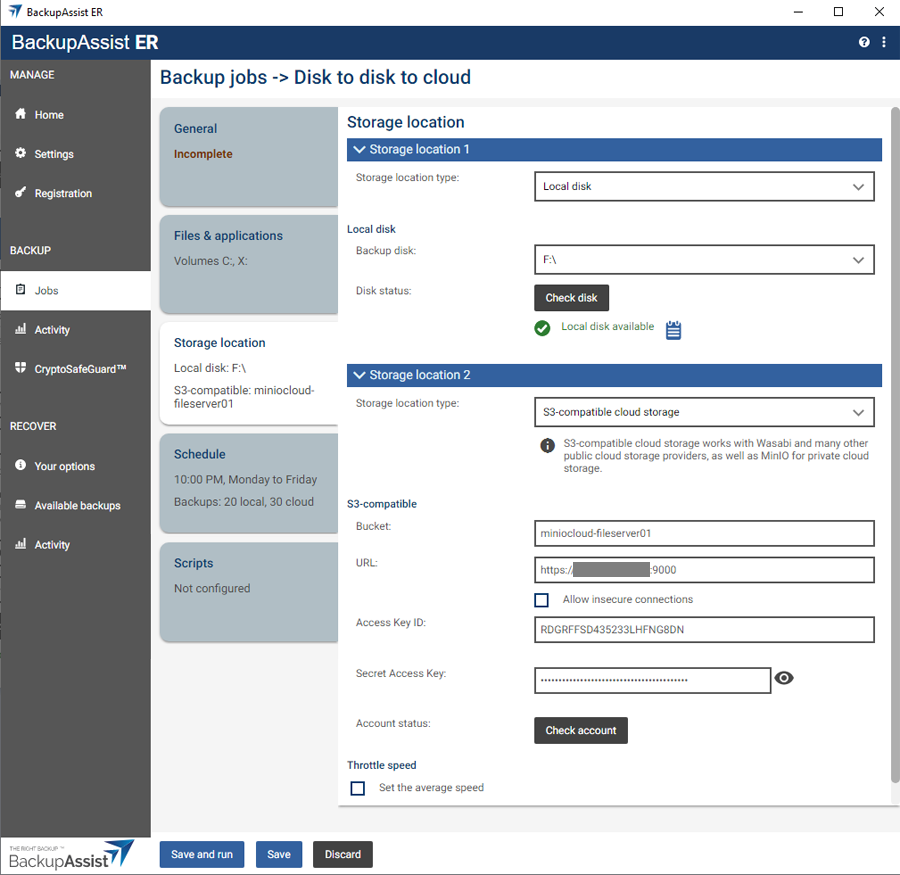
Task: Tick Set the average speed checkbox
Action: click(x=358, y=788)
